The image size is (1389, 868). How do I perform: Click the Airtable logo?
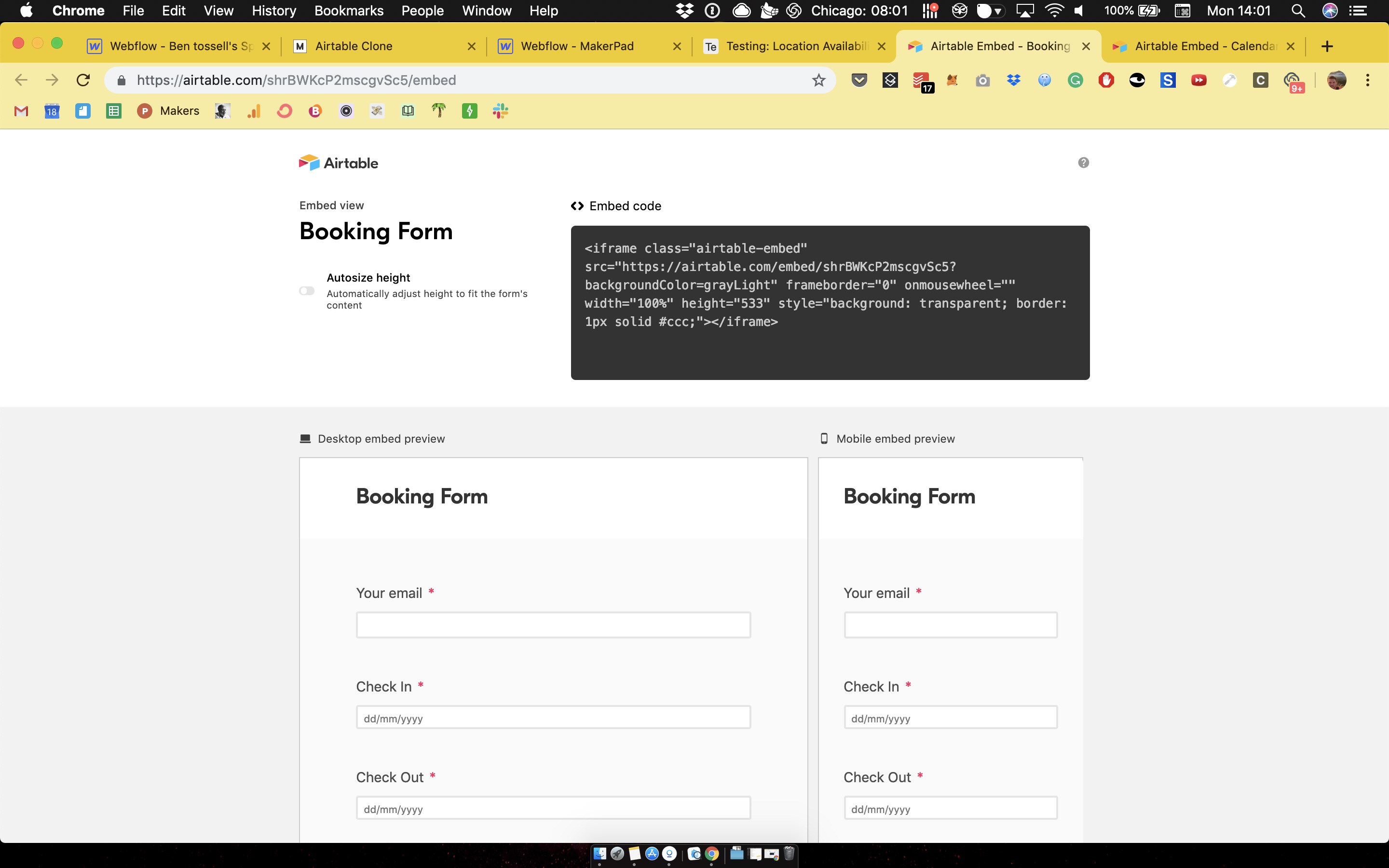[338, 163]
